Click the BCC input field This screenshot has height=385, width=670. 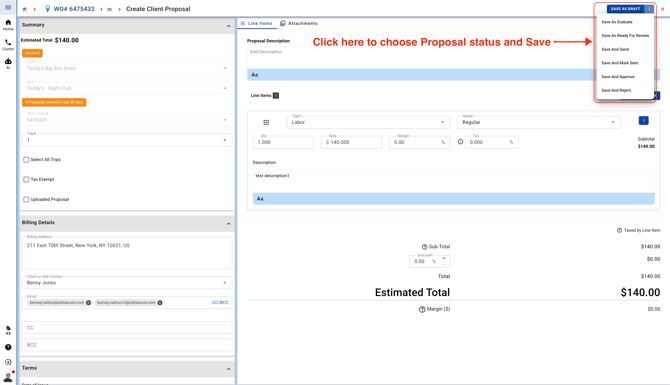127,344
